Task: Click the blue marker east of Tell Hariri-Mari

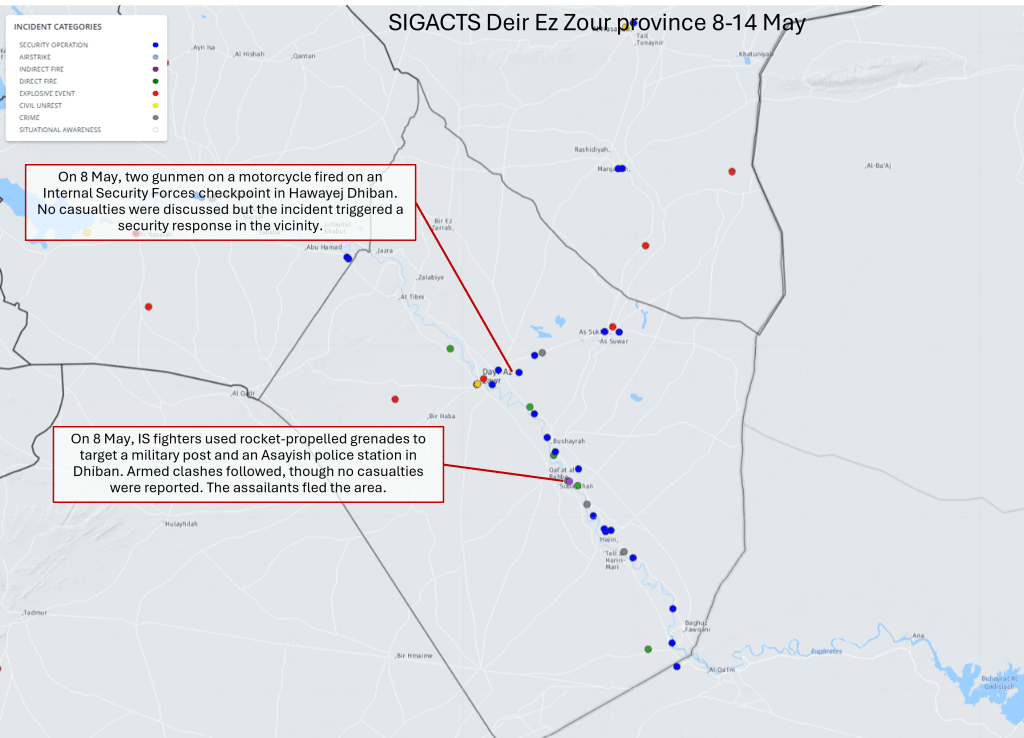Action: pyautogui.click(x=633, y=558)
